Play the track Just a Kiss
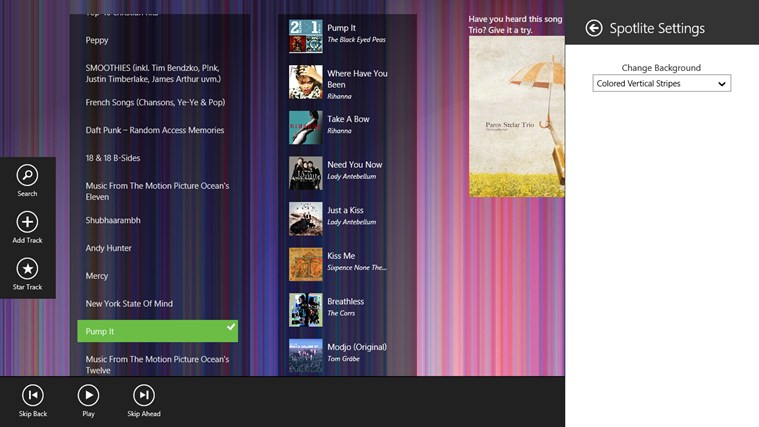This screenshot has height=427, width=759. point(345,210)
